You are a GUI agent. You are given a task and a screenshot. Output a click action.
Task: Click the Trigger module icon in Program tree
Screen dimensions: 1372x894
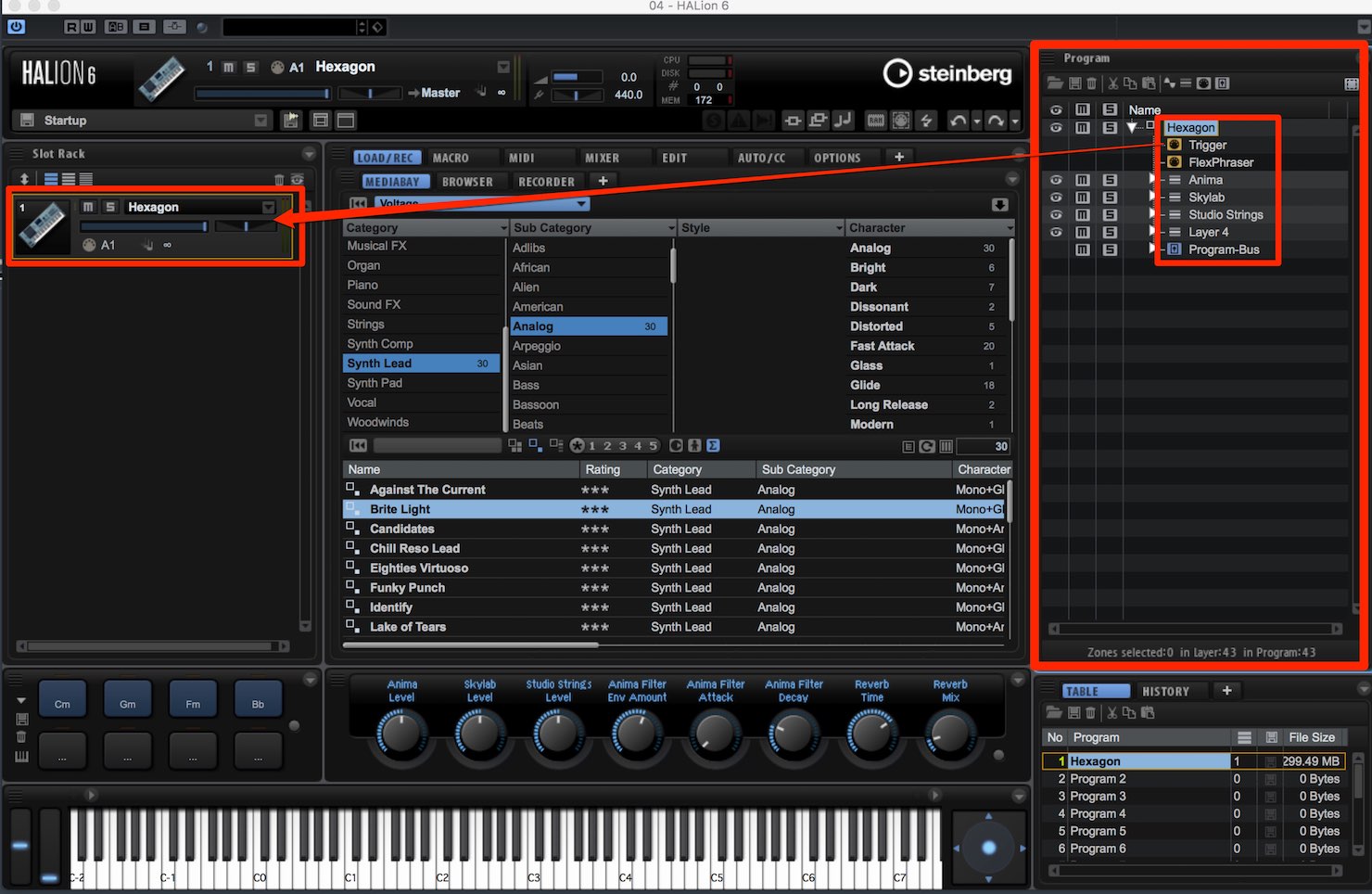click(x=1175, y=145)
